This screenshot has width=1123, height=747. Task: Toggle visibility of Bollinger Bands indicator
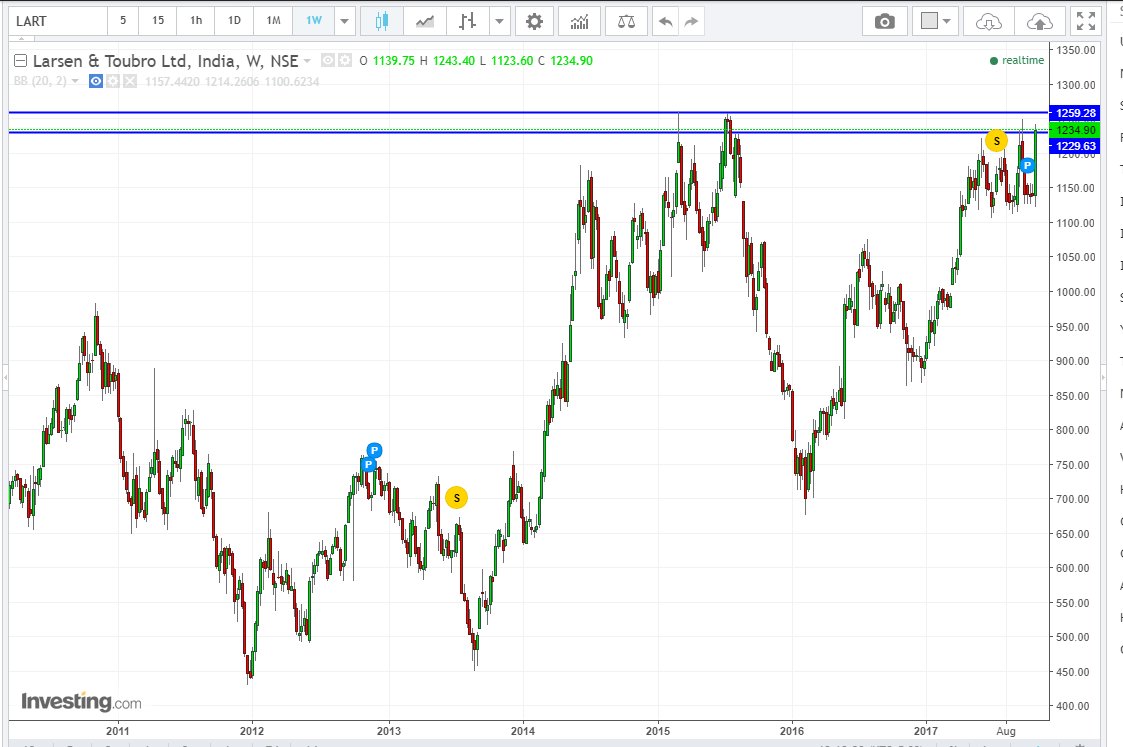pyautogui.click(x=96, y=82)
